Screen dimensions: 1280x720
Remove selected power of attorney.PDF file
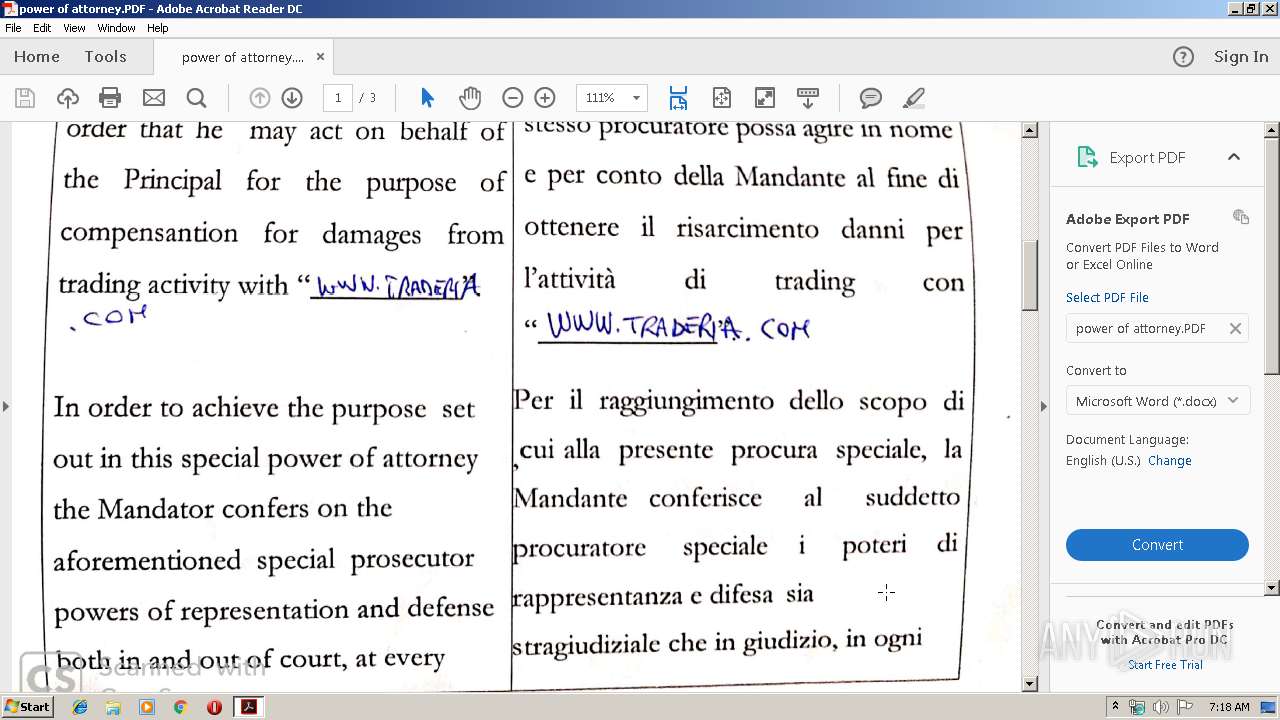click(1235, 328)
